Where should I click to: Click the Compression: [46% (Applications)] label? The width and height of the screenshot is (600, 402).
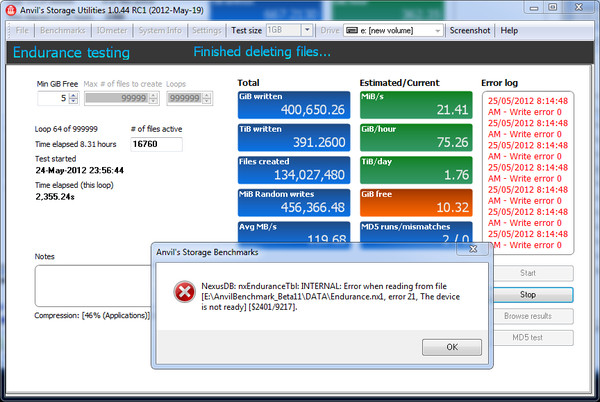click(x=92, y=316)
